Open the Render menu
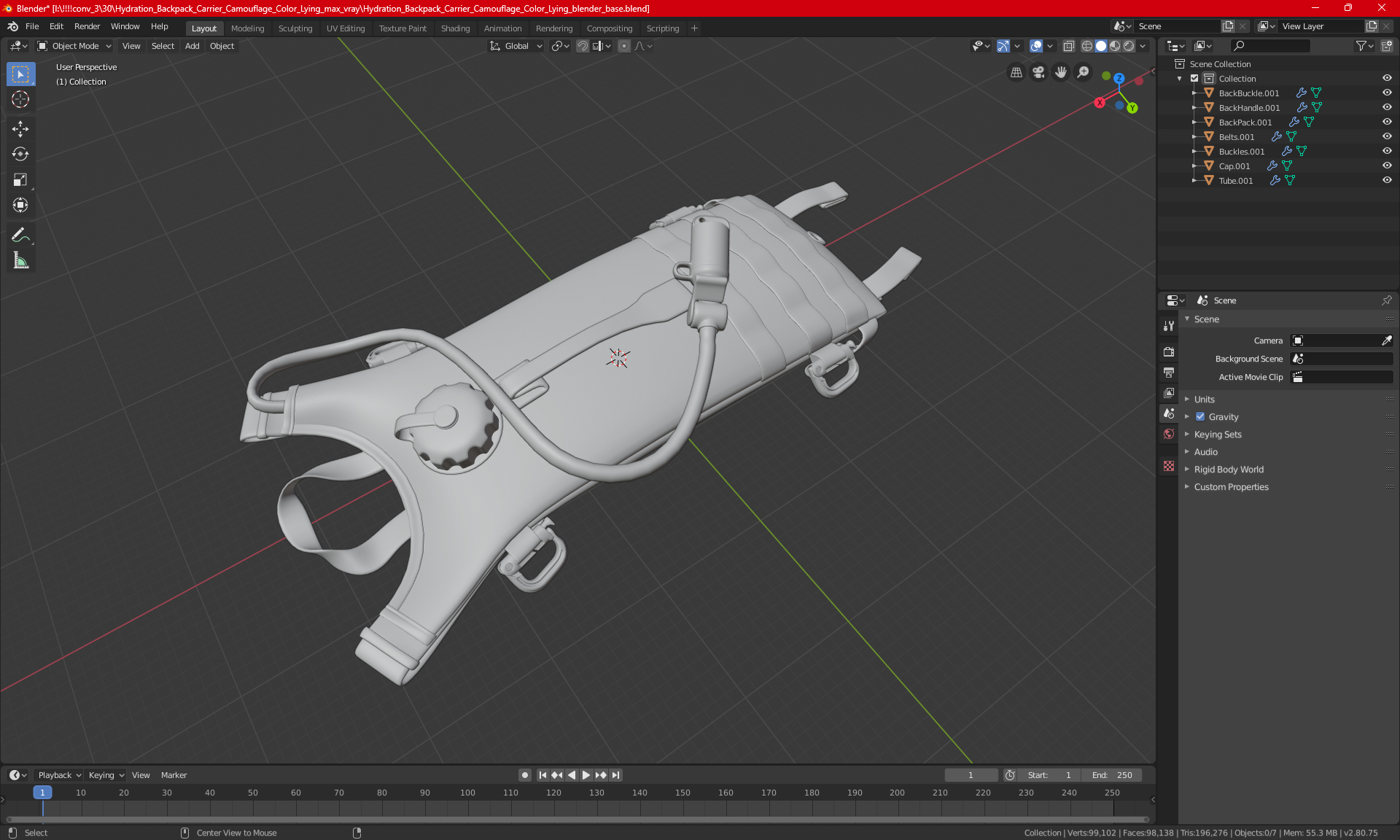 [x=87, y=26]
